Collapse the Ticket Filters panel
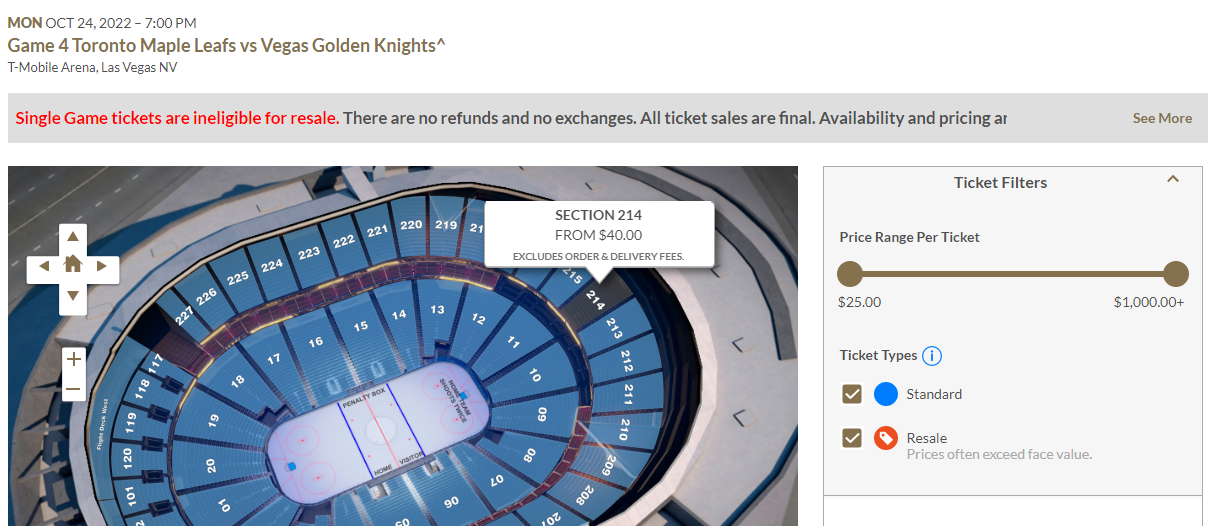This screenshot has width=1217, height=526. (x=1173, y=180)
